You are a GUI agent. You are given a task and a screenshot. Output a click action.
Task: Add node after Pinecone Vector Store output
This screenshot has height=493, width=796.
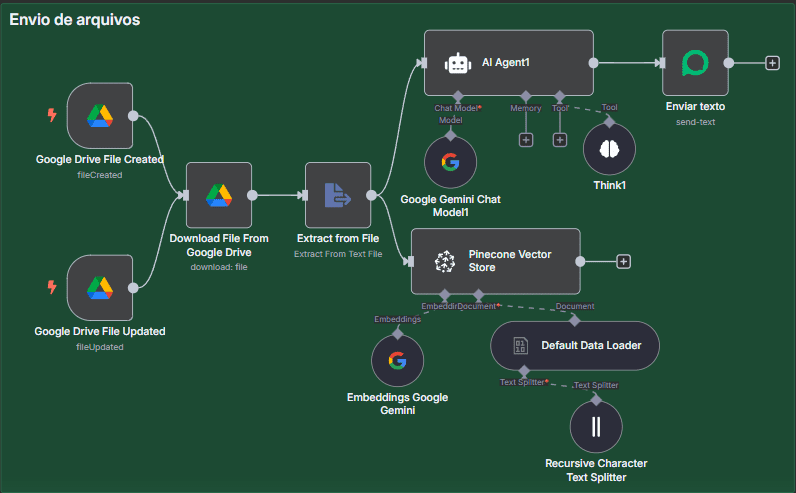623,261
